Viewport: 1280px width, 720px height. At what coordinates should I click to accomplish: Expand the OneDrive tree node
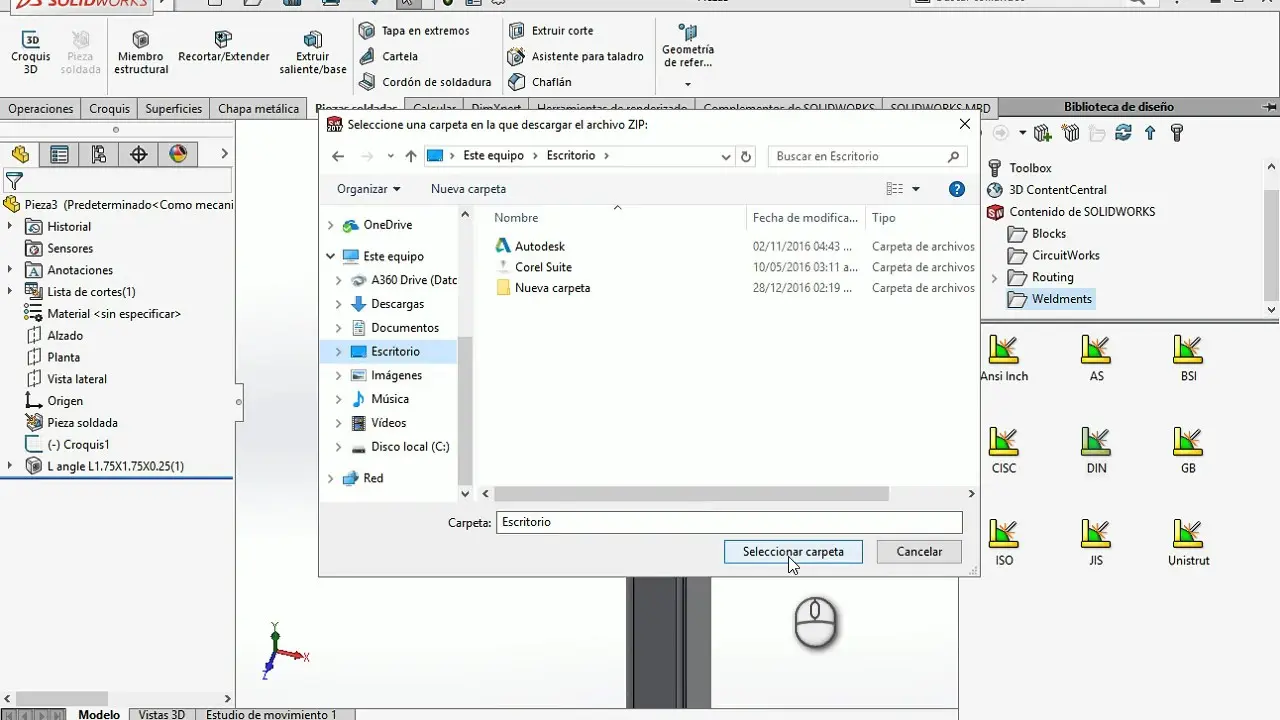pyautogui.click(x=331, y=225)
